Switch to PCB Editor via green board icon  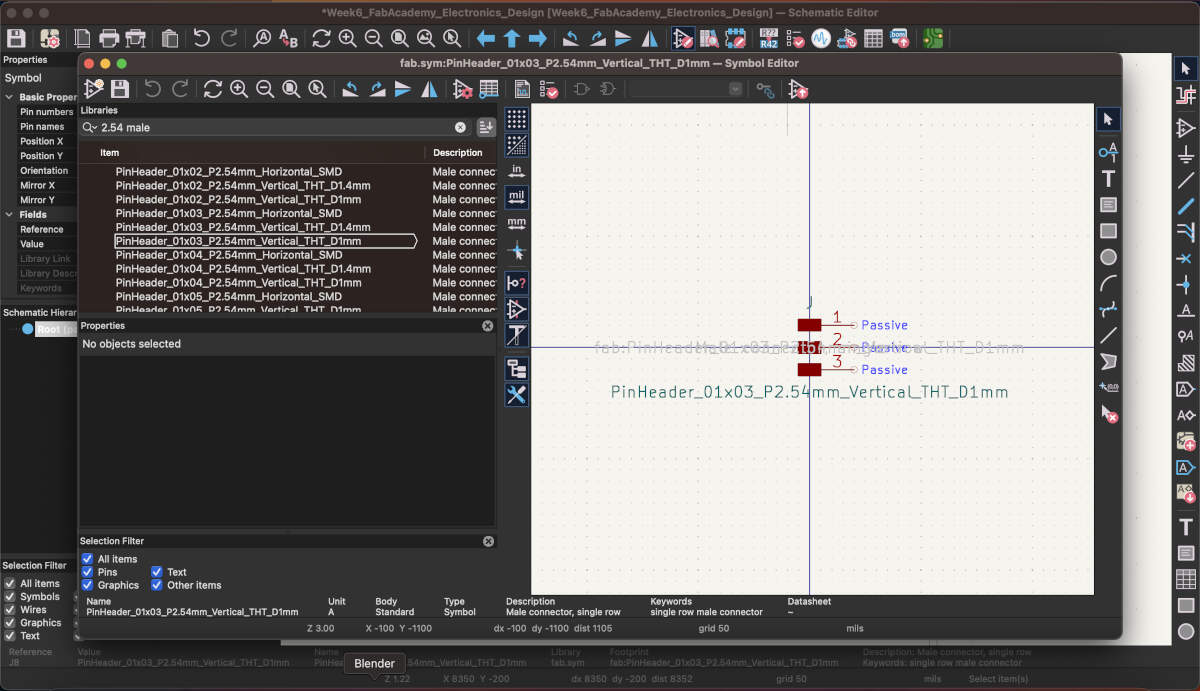click(x=933, y=39)
